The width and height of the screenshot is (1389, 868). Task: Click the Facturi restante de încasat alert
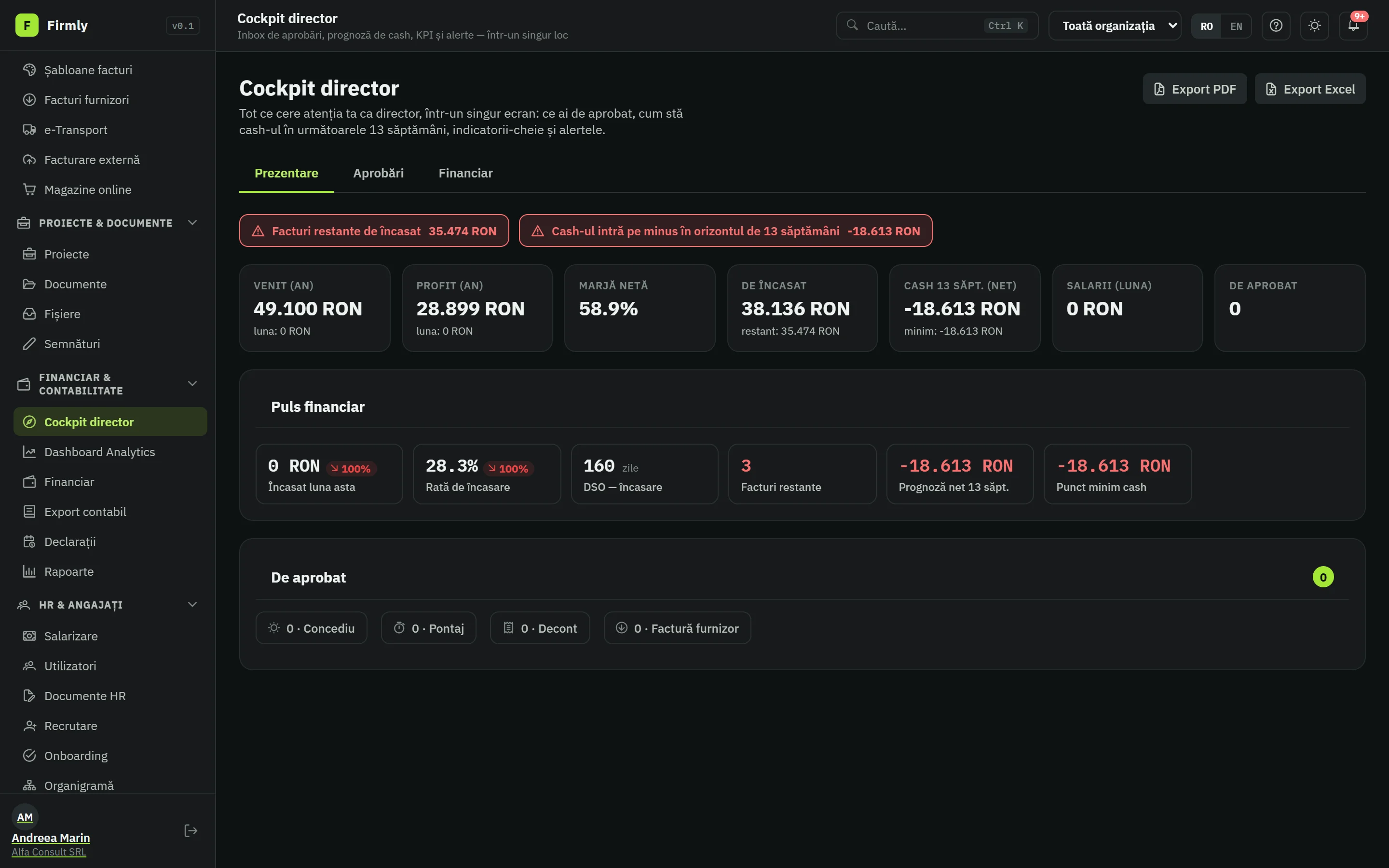374,231
